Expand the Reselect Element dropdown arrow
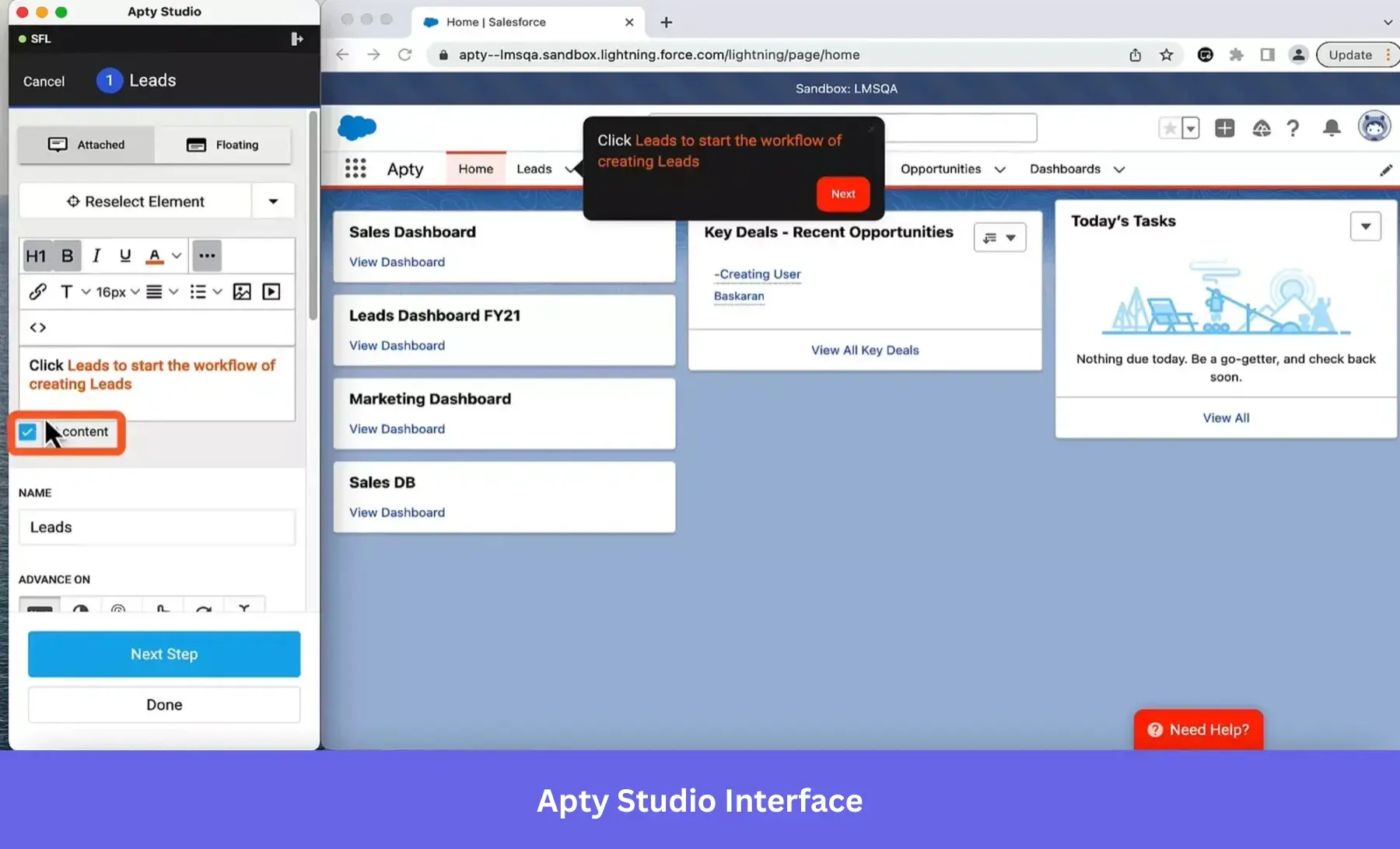Image resolution: width=1400 pixels, height=849 pixels. pyautogui.click(x=273, y=201)
